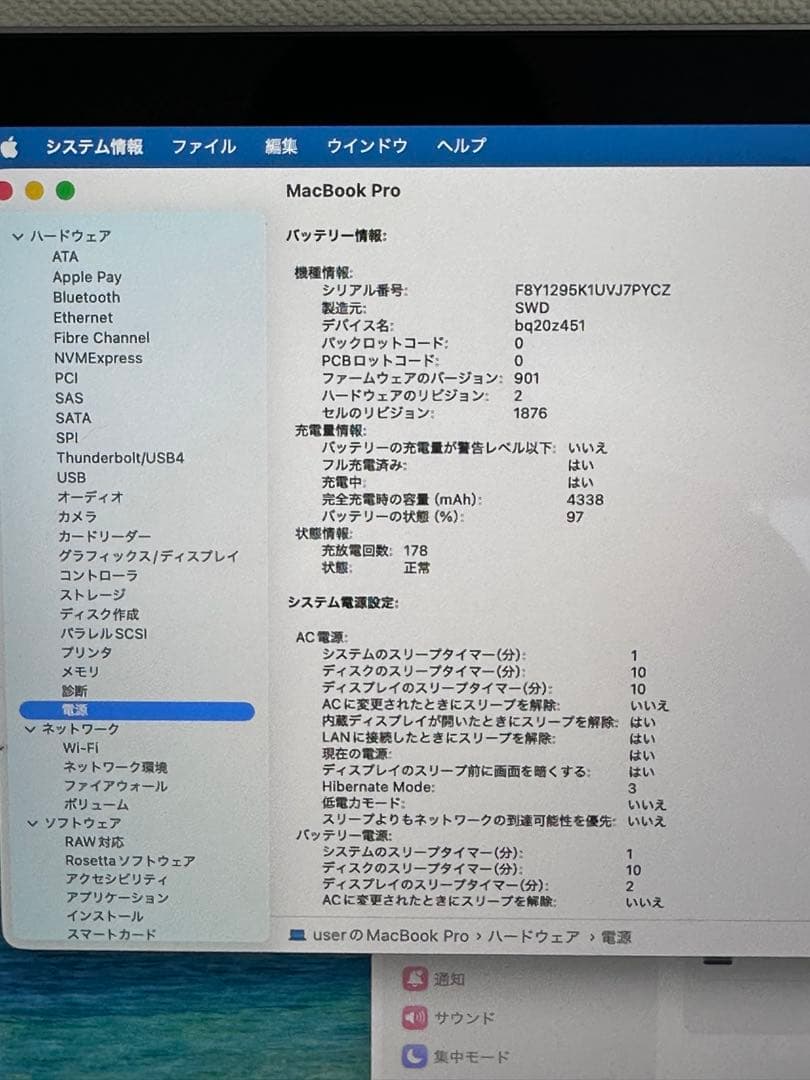Open the ファイル menu
Viewport: 810px width, 1080px height.
203,146
